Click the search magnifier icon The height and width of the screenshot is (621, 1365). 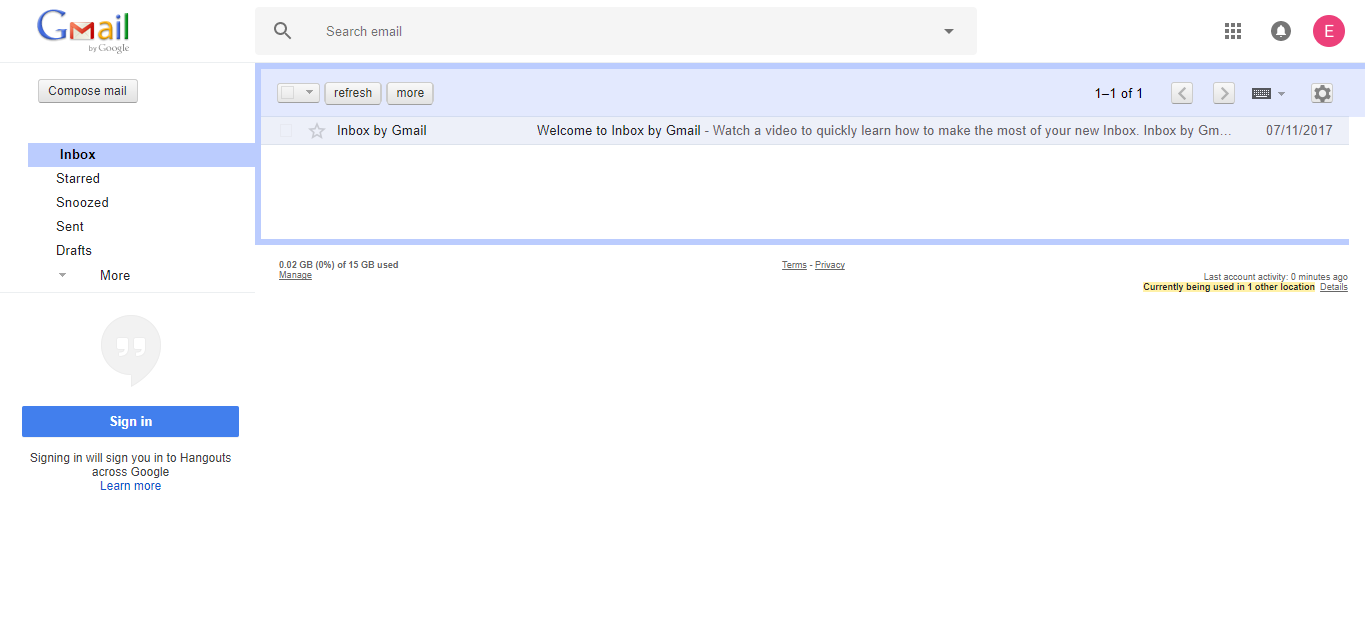pos(282,30)
